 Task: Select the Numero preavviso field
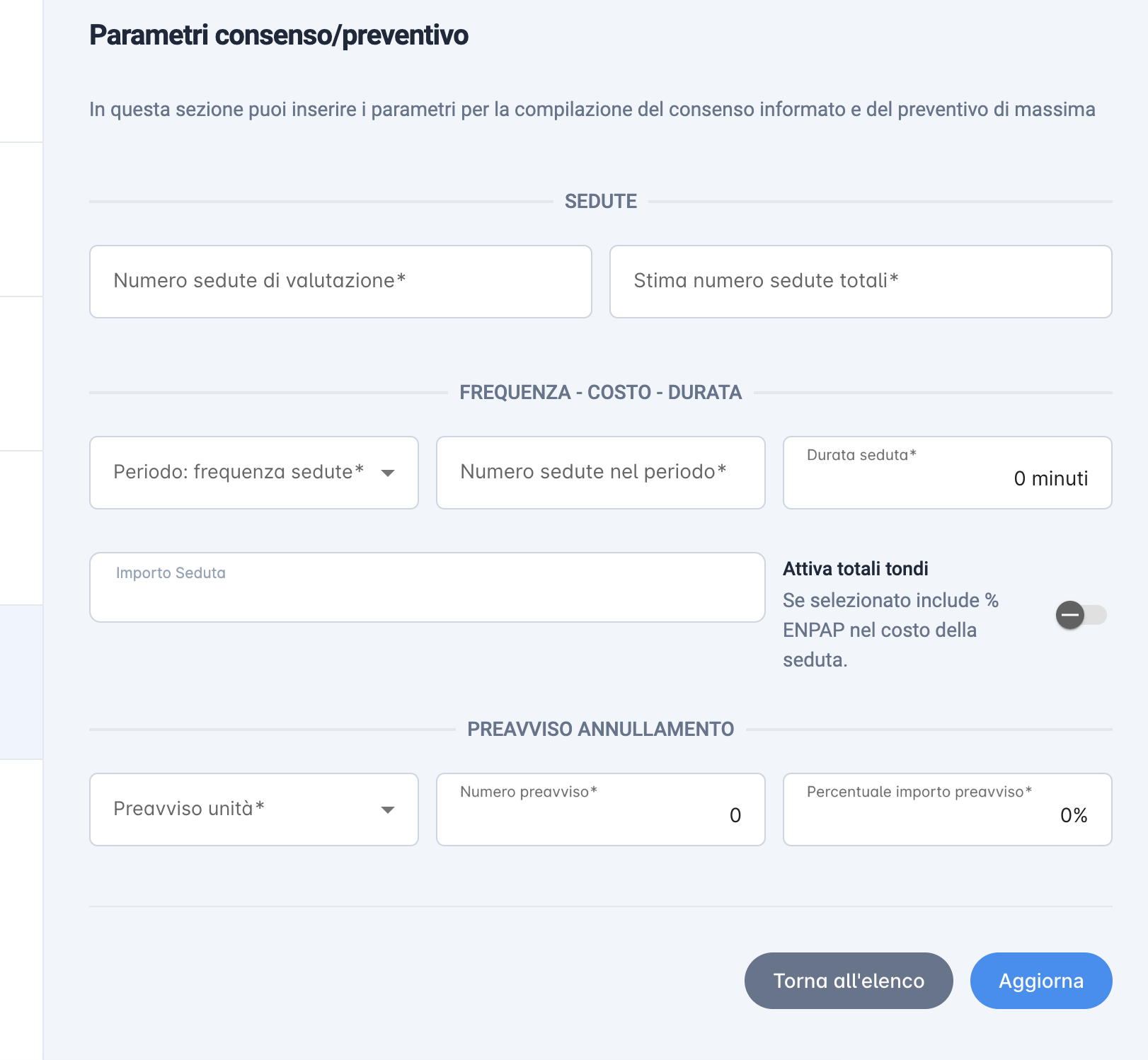tap(601, 810)
